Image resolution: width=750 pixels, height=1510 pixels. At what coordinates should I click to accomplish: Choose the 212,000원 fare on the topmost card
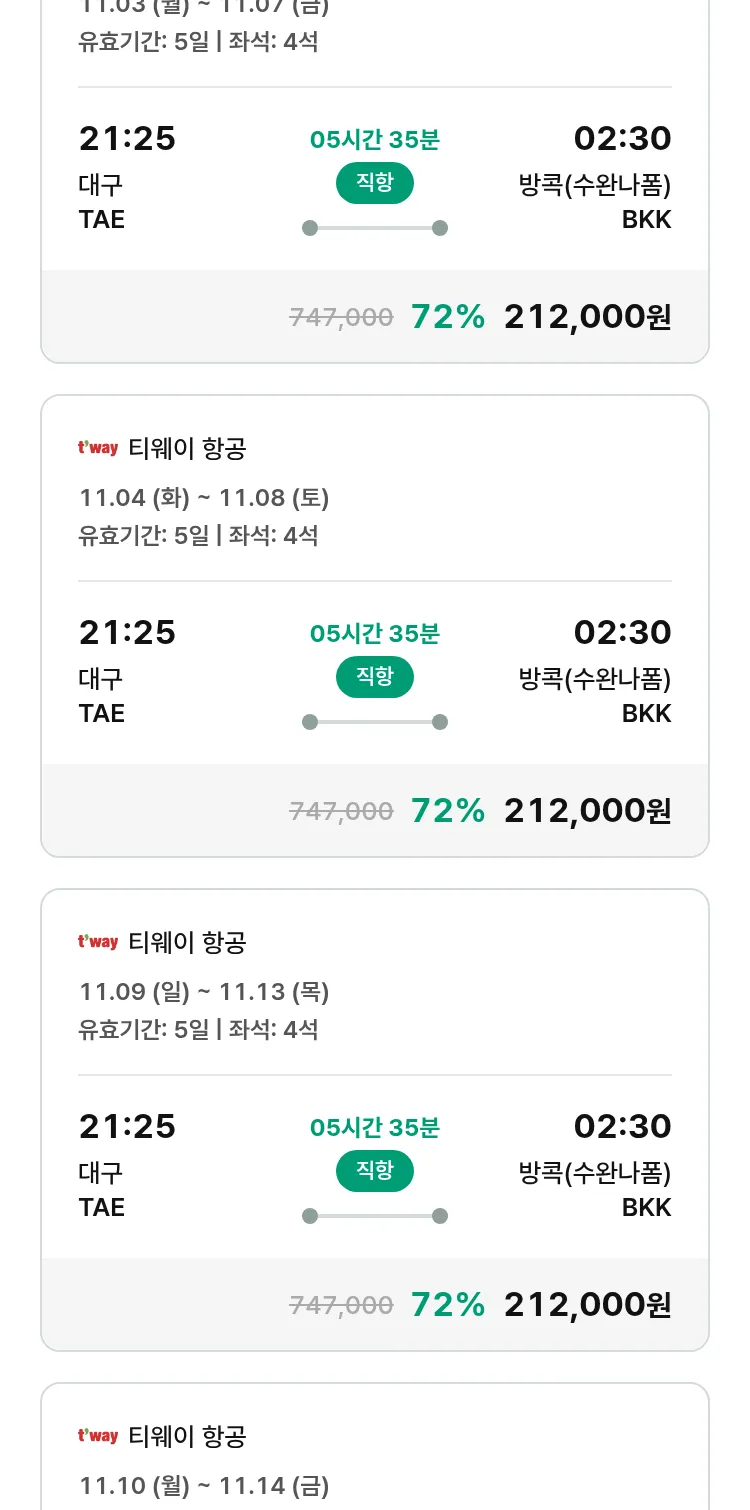(x=587, y=317)
